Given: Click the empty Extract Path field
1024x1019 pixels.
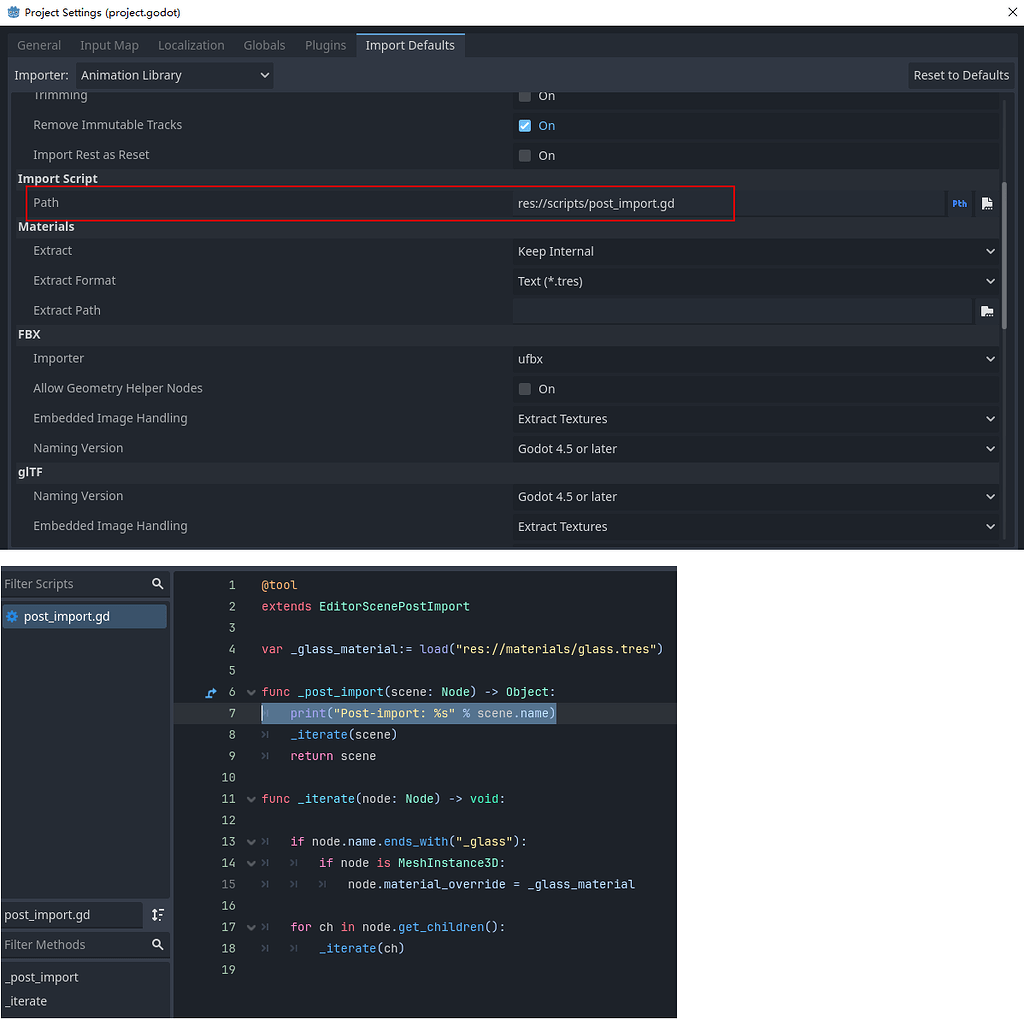Looking at the screenshot, I should [x=743, y=311].
